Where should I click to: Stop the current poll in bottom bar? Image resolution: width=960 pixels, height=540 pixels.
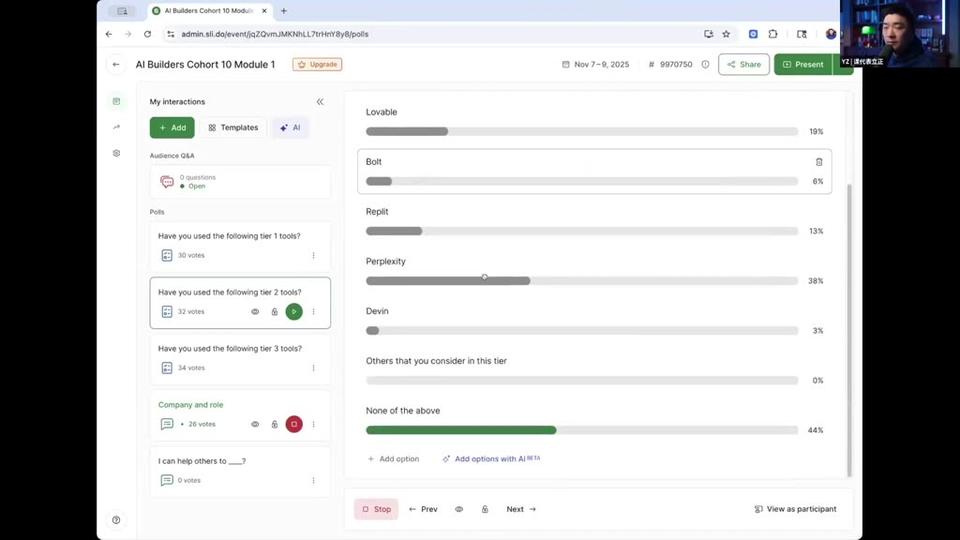[376, 509]
